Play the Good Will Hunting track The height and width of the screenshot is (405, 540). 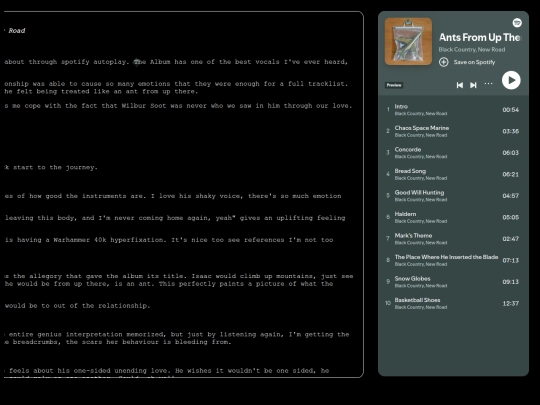coord(453,196)
